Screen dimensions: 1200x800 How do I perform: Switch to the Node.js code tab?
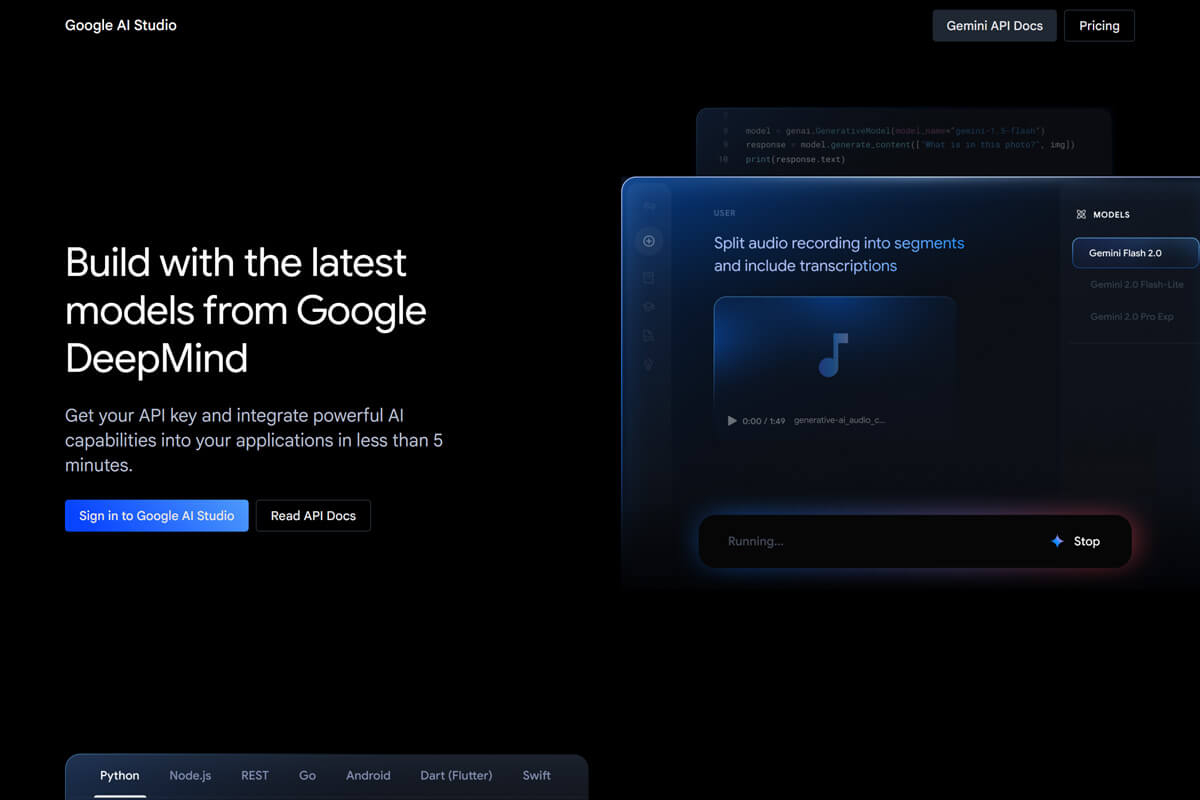point(190,775)
